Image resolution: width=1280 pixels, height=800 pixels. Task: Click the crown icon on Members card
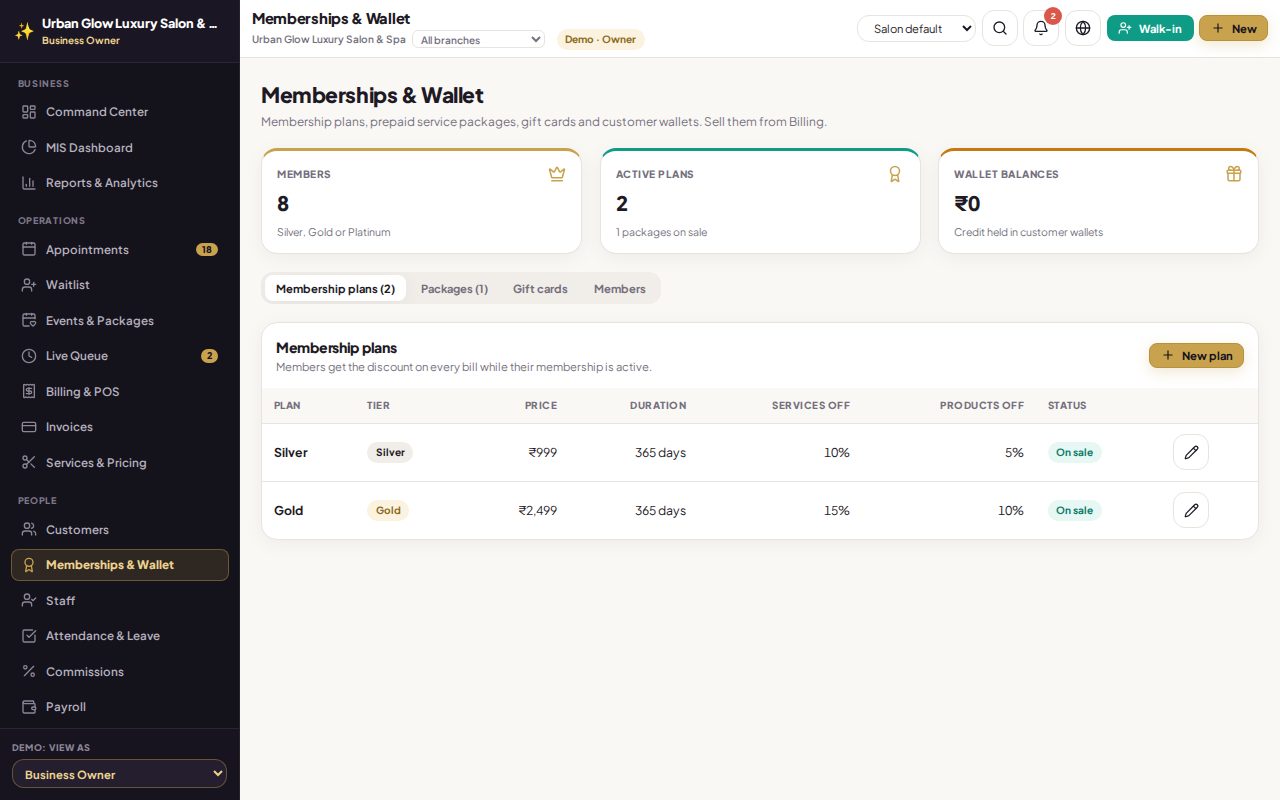[557, 174]
